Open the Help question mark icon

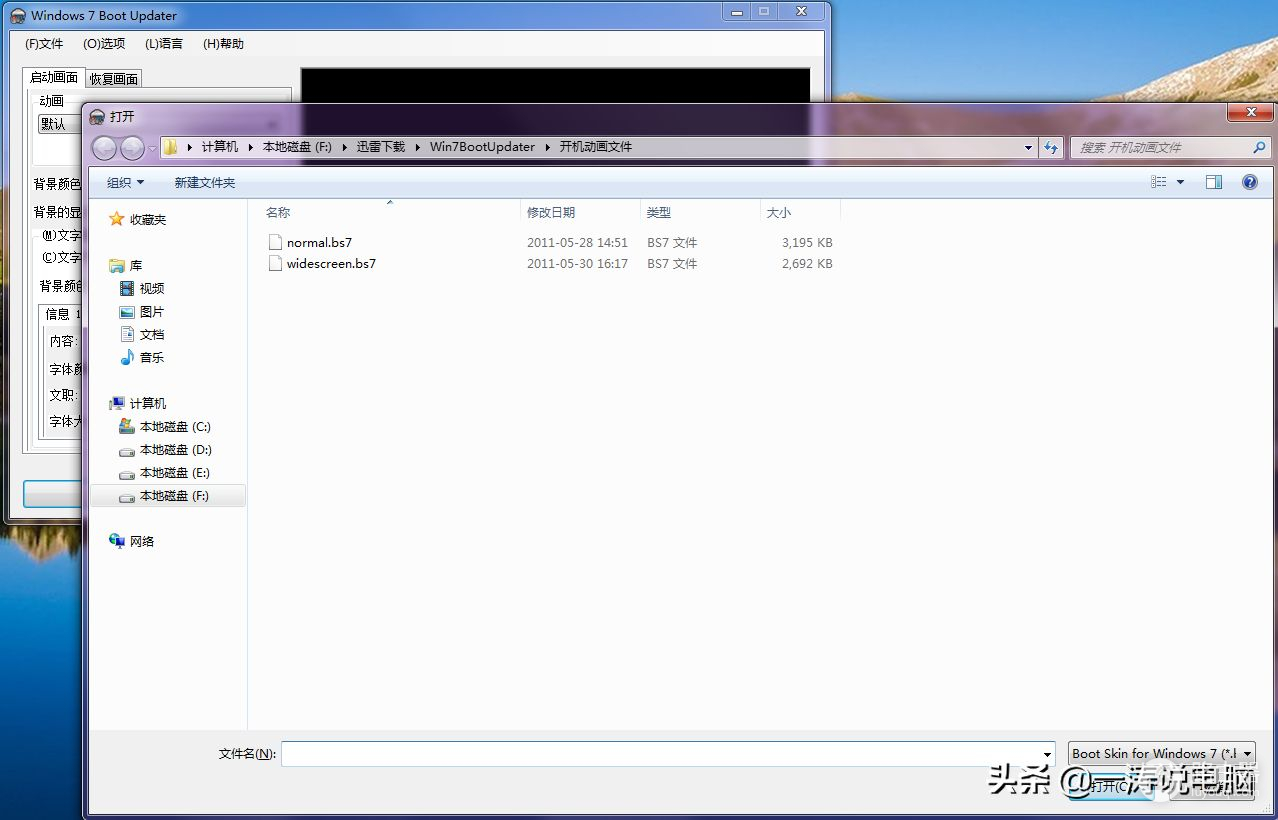[x=1249, y=182]
